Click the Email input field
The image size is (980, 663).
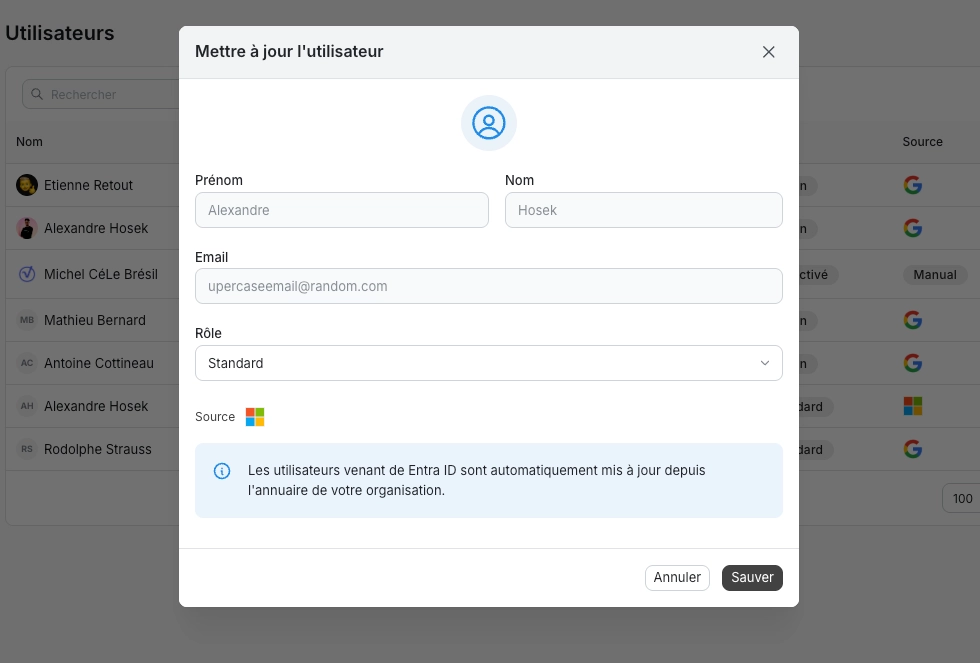point(488,286)
